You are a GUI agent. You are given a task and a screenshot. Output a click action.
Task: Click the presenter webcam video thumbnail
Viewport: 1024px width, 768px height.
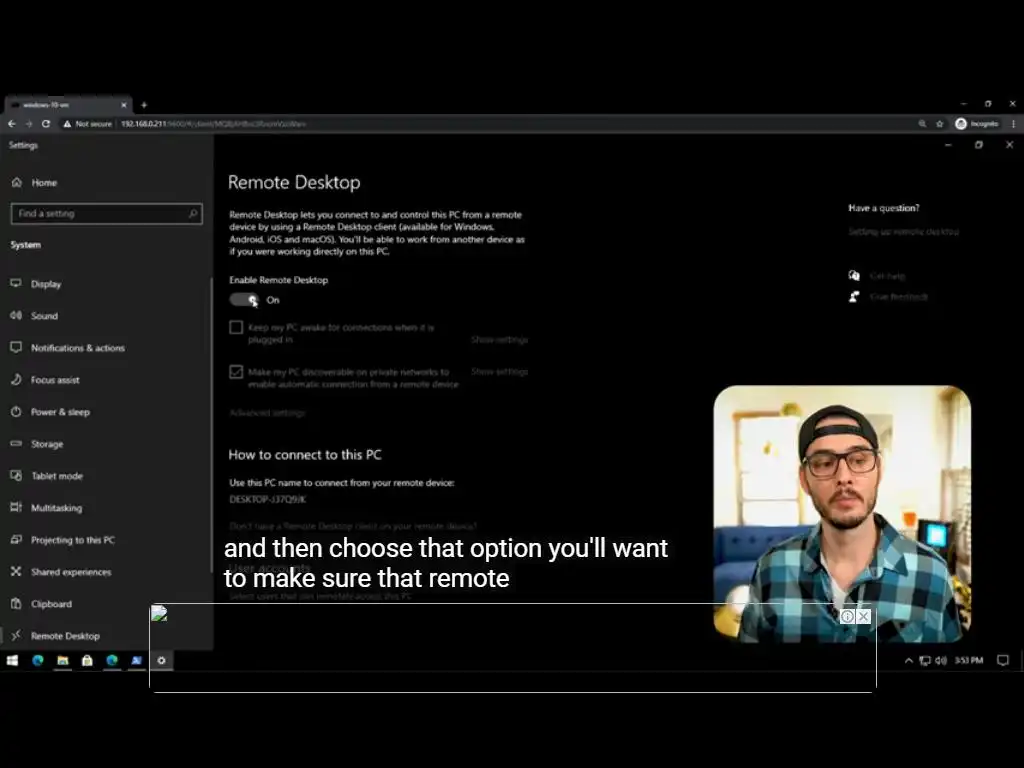(x=842, y=514)
